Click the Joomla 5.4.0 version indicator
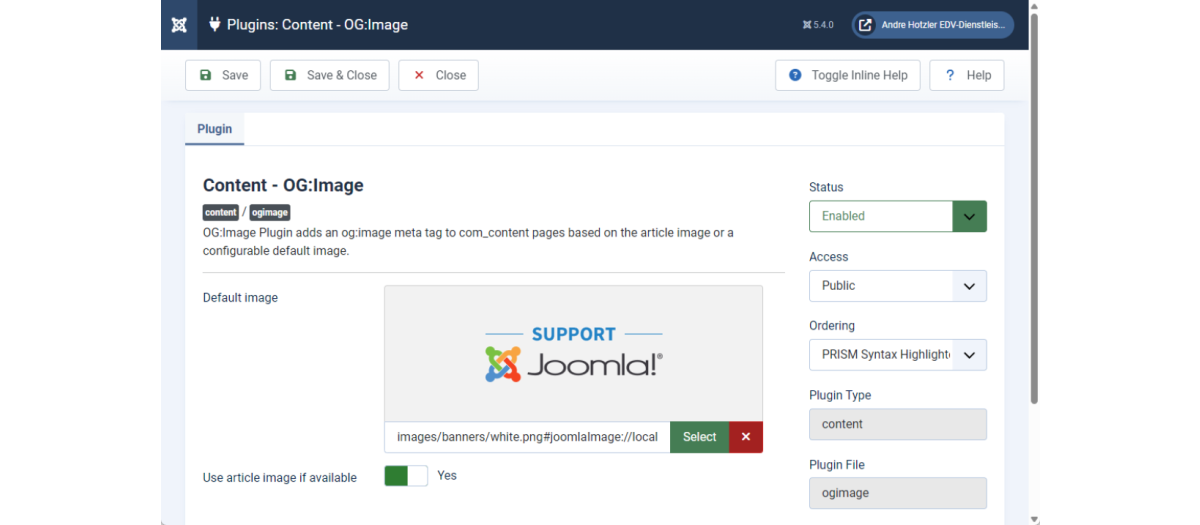This screenshot has width=1200, height=525. tap(818, 25)
